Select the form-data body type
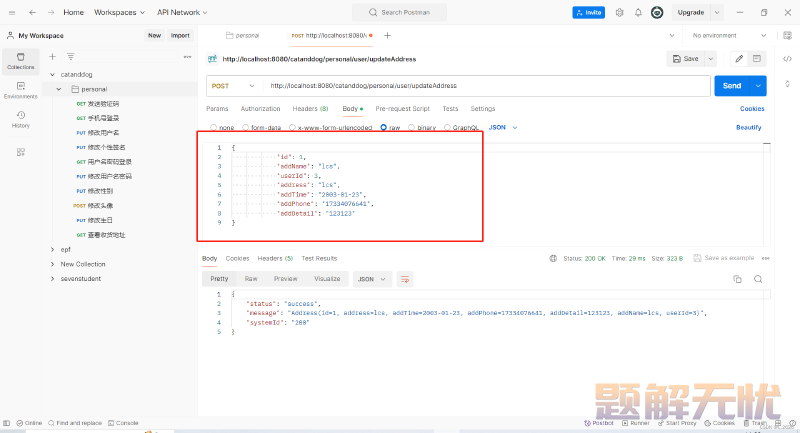 click(x=245, y=128)
